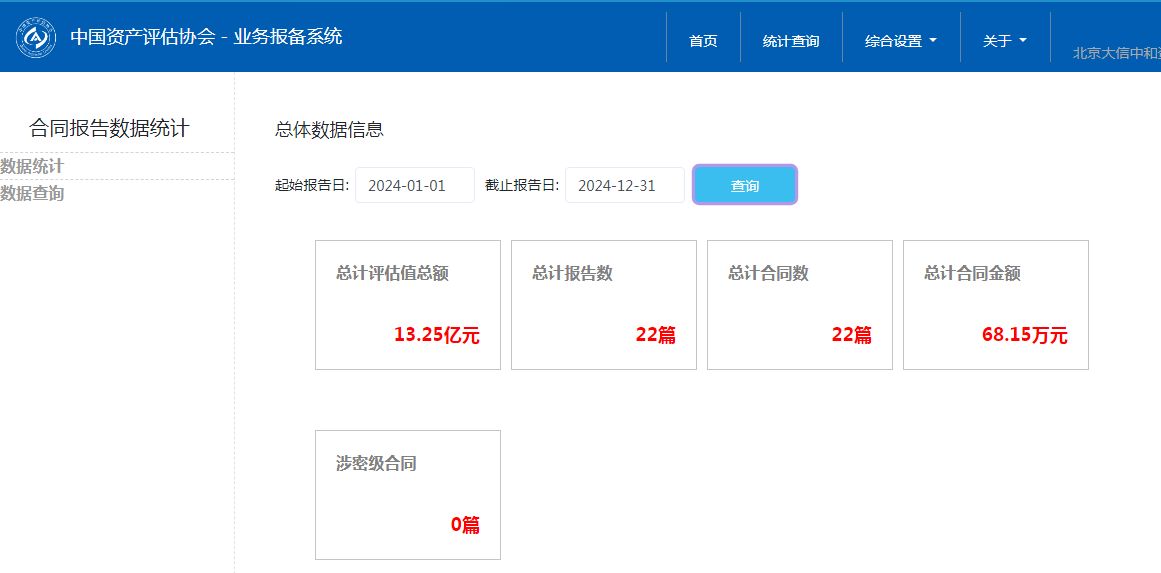
Task: Expand the 关于 dropdown menu
Action: tap(1004, 41)
